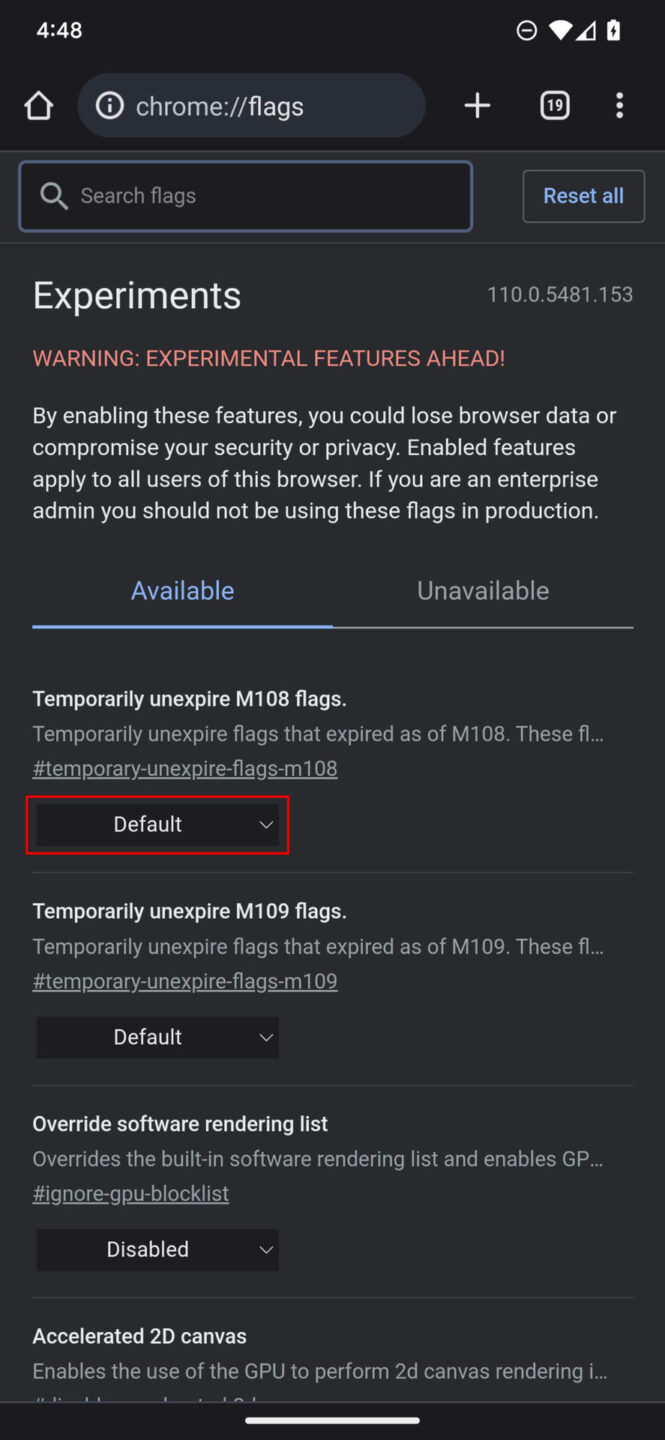Open the temporary-unexpire-flags-m109 link
Viewport: 665px width, 1440px height.
(185, 981)
